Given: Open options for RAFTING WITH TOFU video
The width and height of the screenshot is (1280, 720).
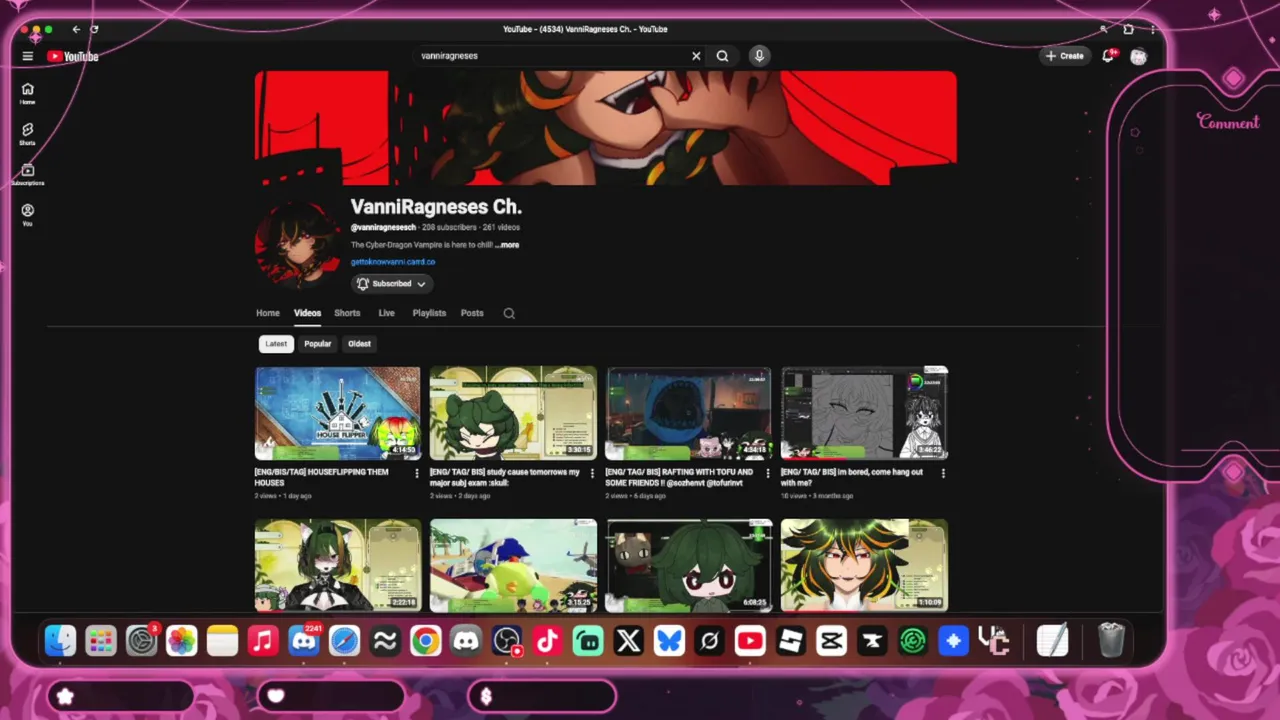Looking at the screenshot, I should tap(768, 473).
